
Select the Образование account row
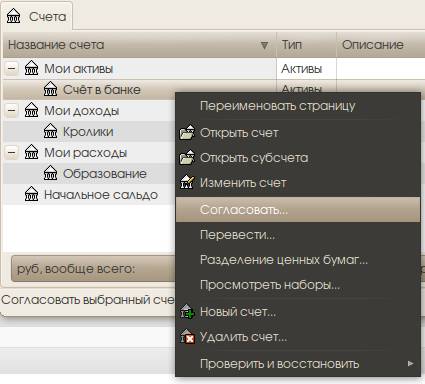tap(89, 174)
